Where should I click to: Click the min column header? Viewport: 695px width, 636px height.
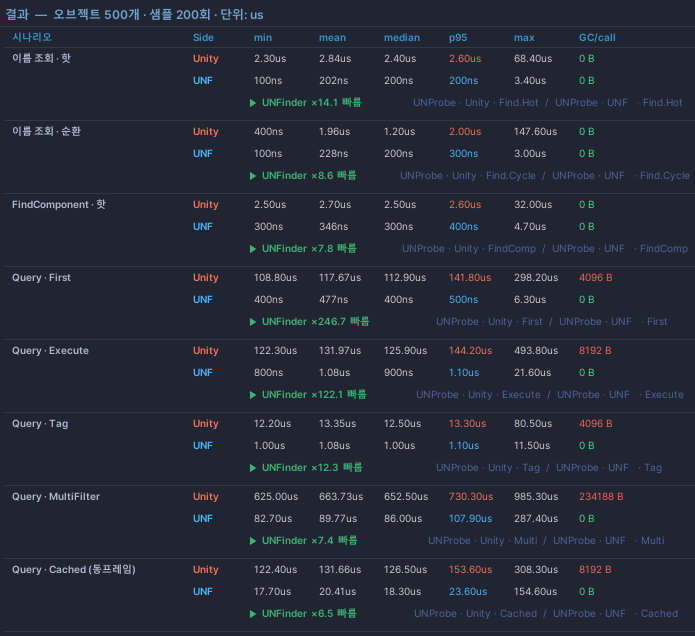263,38
